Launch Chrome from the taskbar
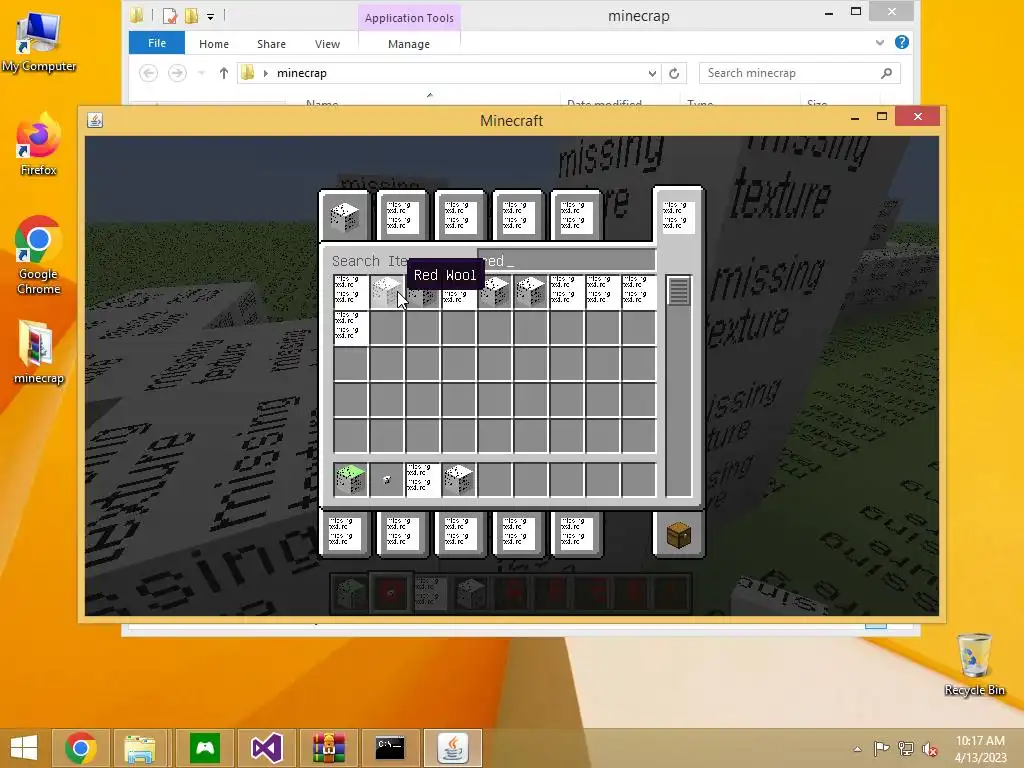Screen dimensions: 1024x768 (x=81, y=748)
